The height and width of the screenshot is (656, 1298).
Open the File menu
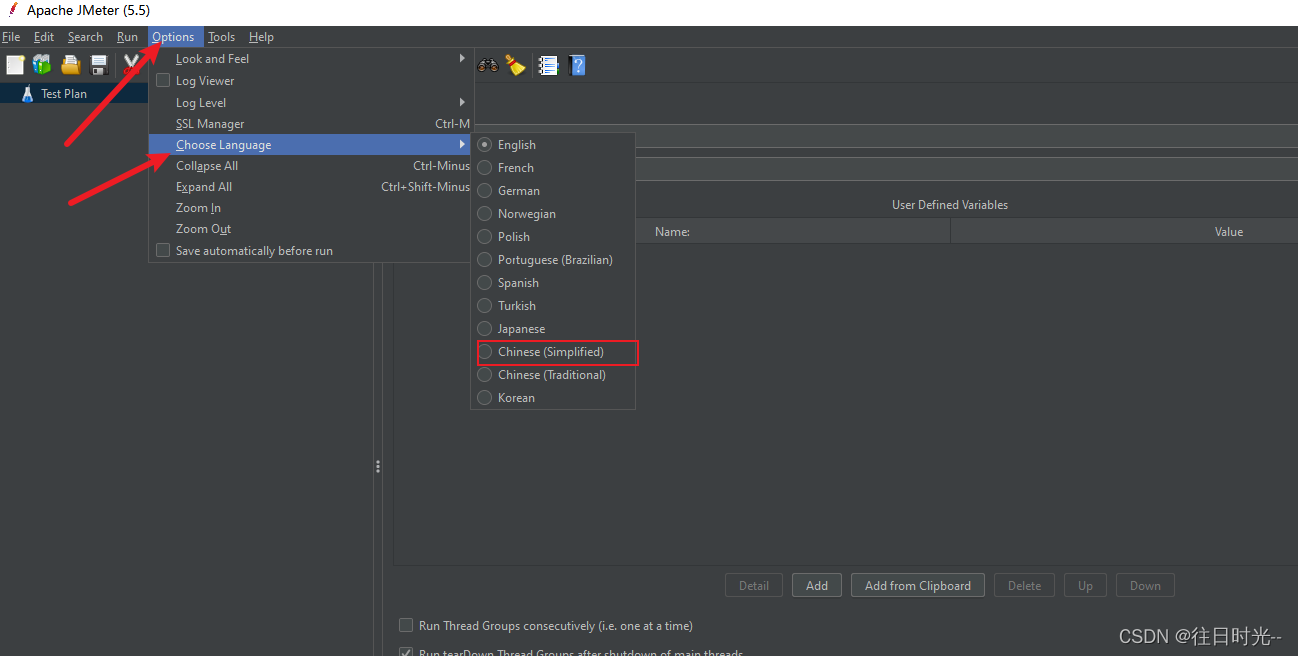[x=11, y=37]
